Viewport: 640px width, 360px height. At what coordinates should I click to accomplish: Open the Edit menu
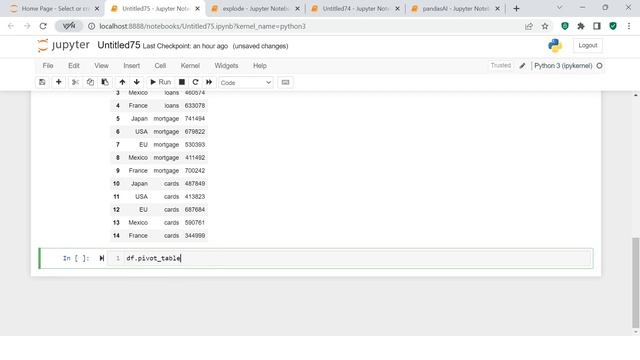(x=74, y=66)
